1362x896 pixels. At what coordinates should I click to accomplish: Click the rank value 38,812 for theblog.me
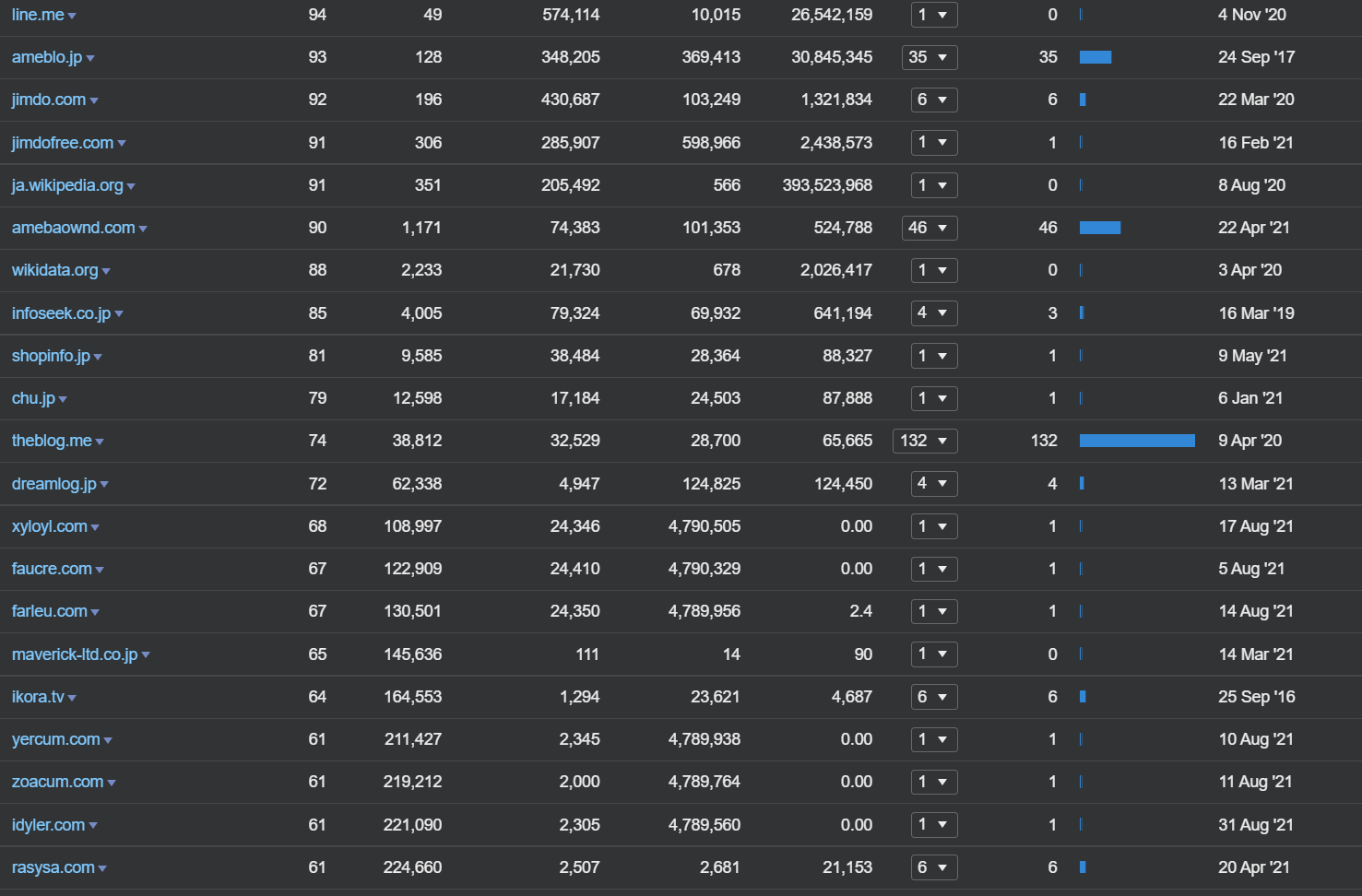point(417,441)
